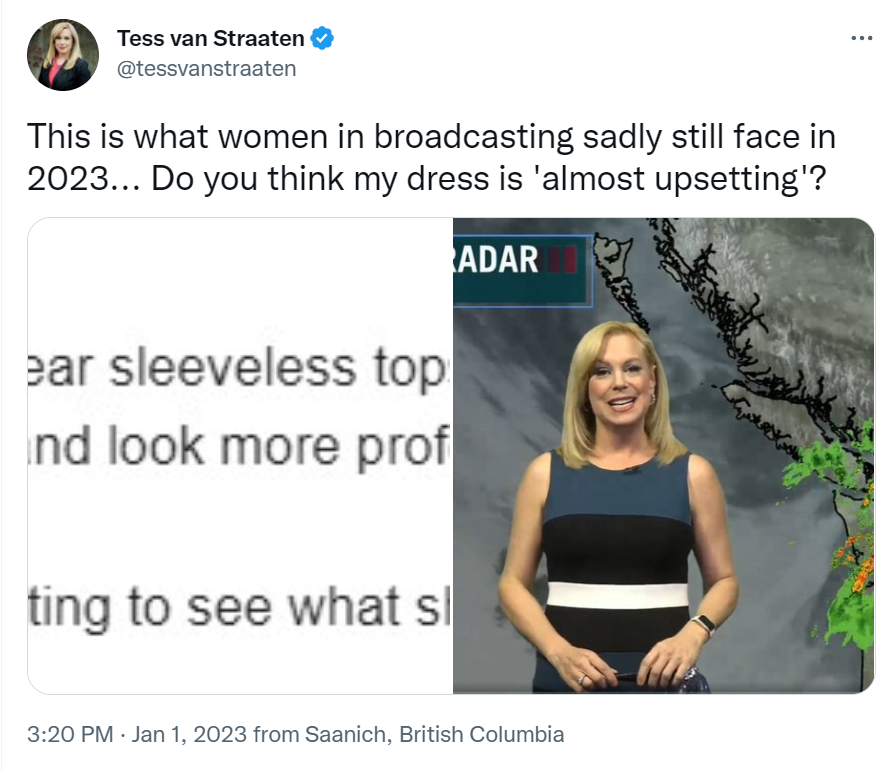Click the blue verified checkmark badge
This screenshot has width=895, height=771.
pyautogui.click(x=322, y=38)
